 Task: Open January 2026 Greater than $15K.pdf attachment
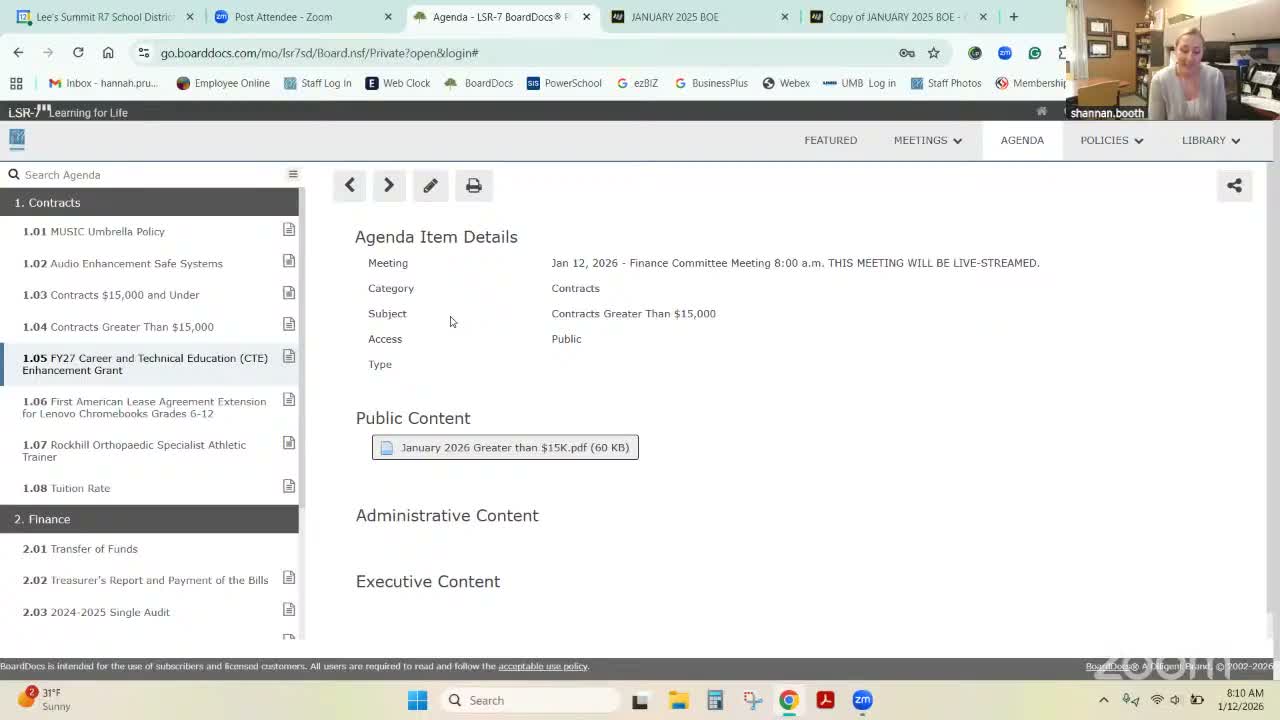(505, 447)
